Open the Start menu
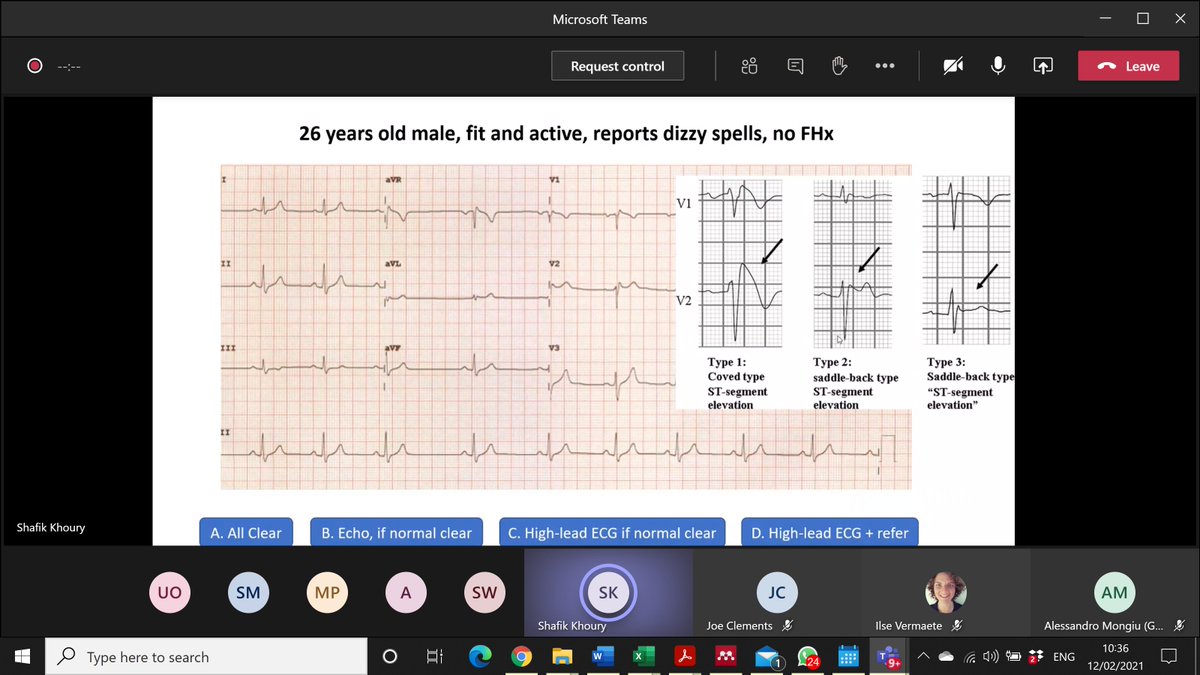Image resolution: width=1200 pixels, height=675 pixels. point(21,657)
